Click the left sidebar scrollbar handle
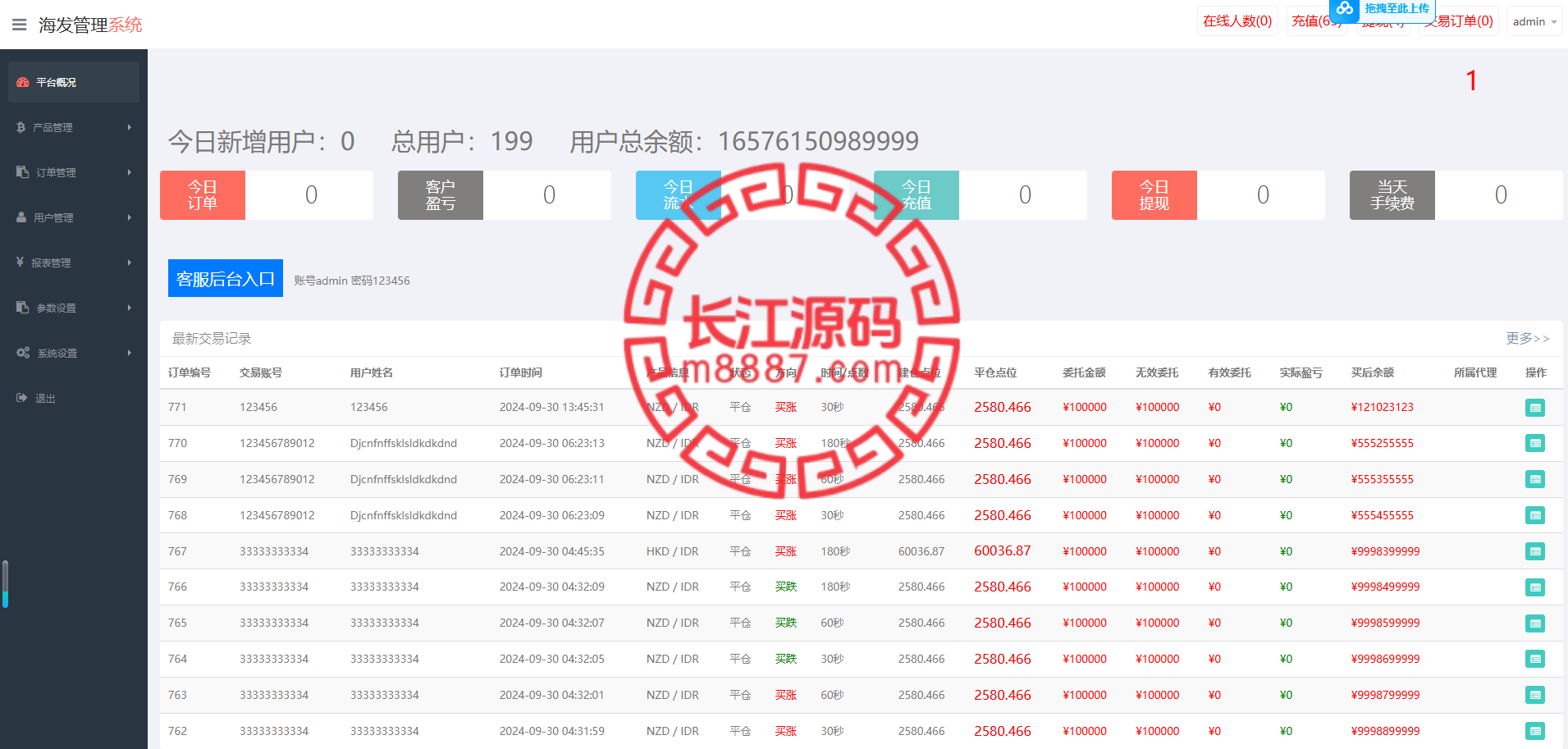The image size is (1568, 749). tap(5, 583)
